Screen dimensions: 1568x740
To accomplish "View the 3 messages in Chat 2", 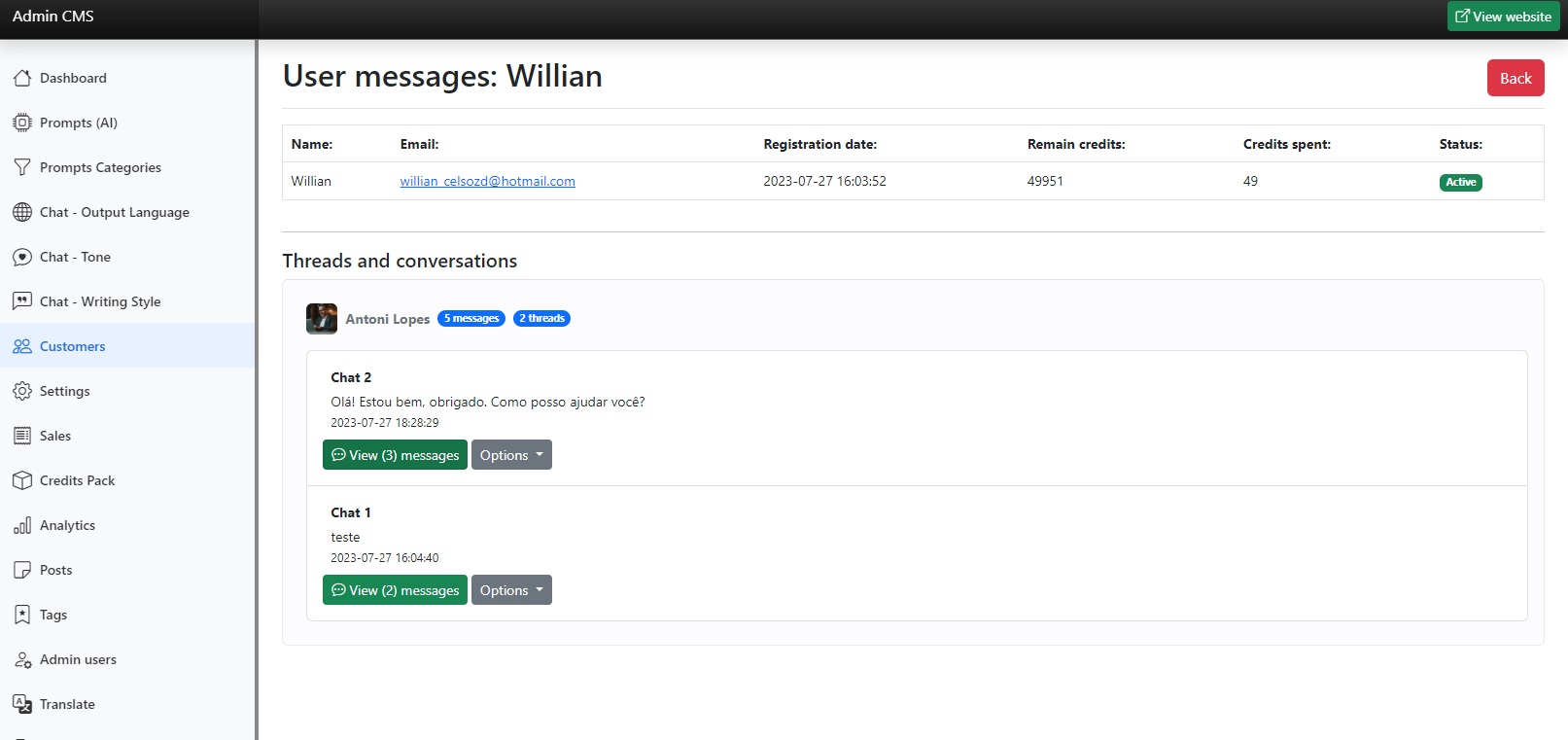I will click(x=395, y=455).
